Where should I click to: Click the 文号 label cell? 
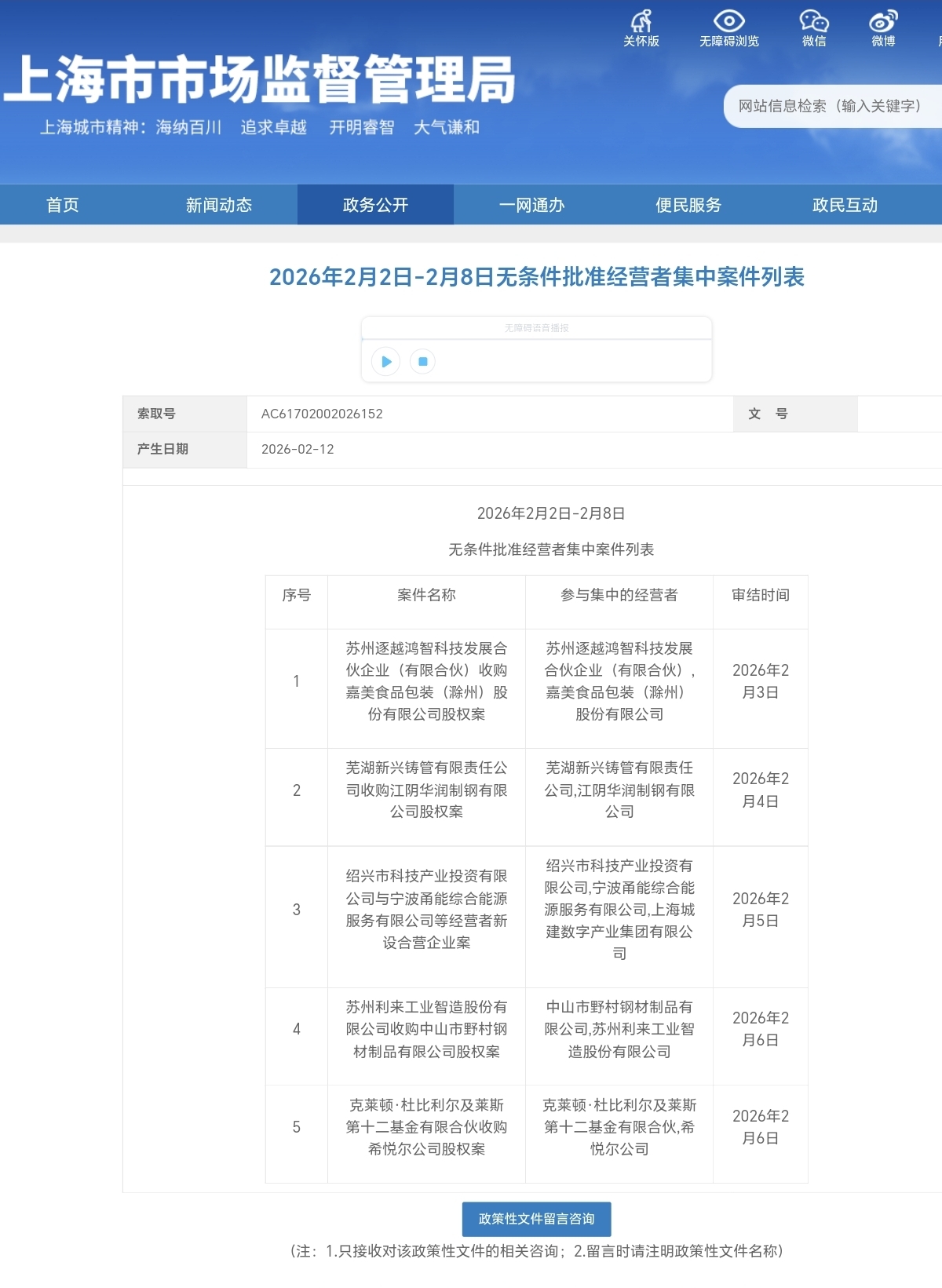[795, 414]
